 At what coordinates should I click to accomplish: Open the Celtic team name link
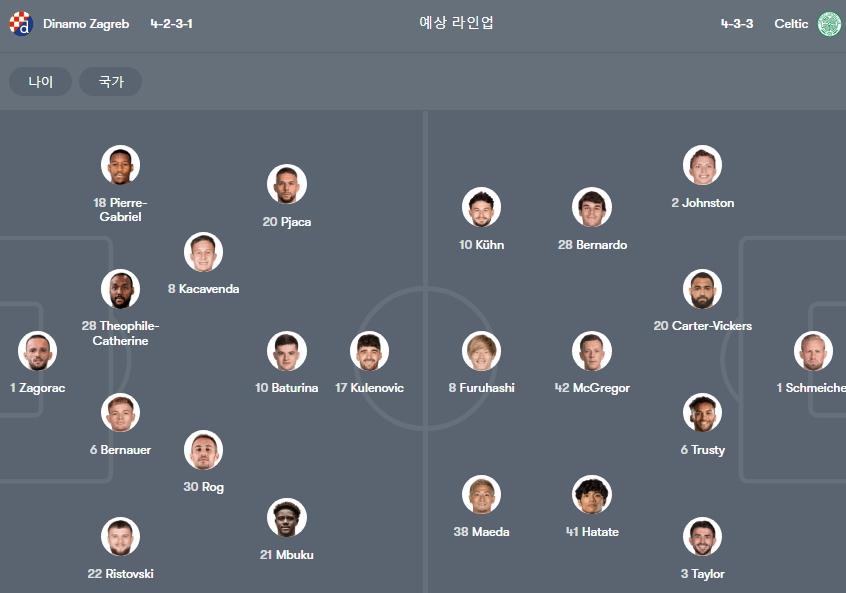pyautogui.click(x=791, y=24)
